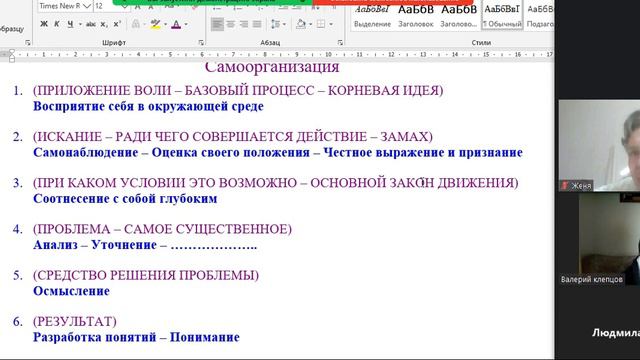Open font color dropdown arrow
640x360 pixels.
point(186,24)
